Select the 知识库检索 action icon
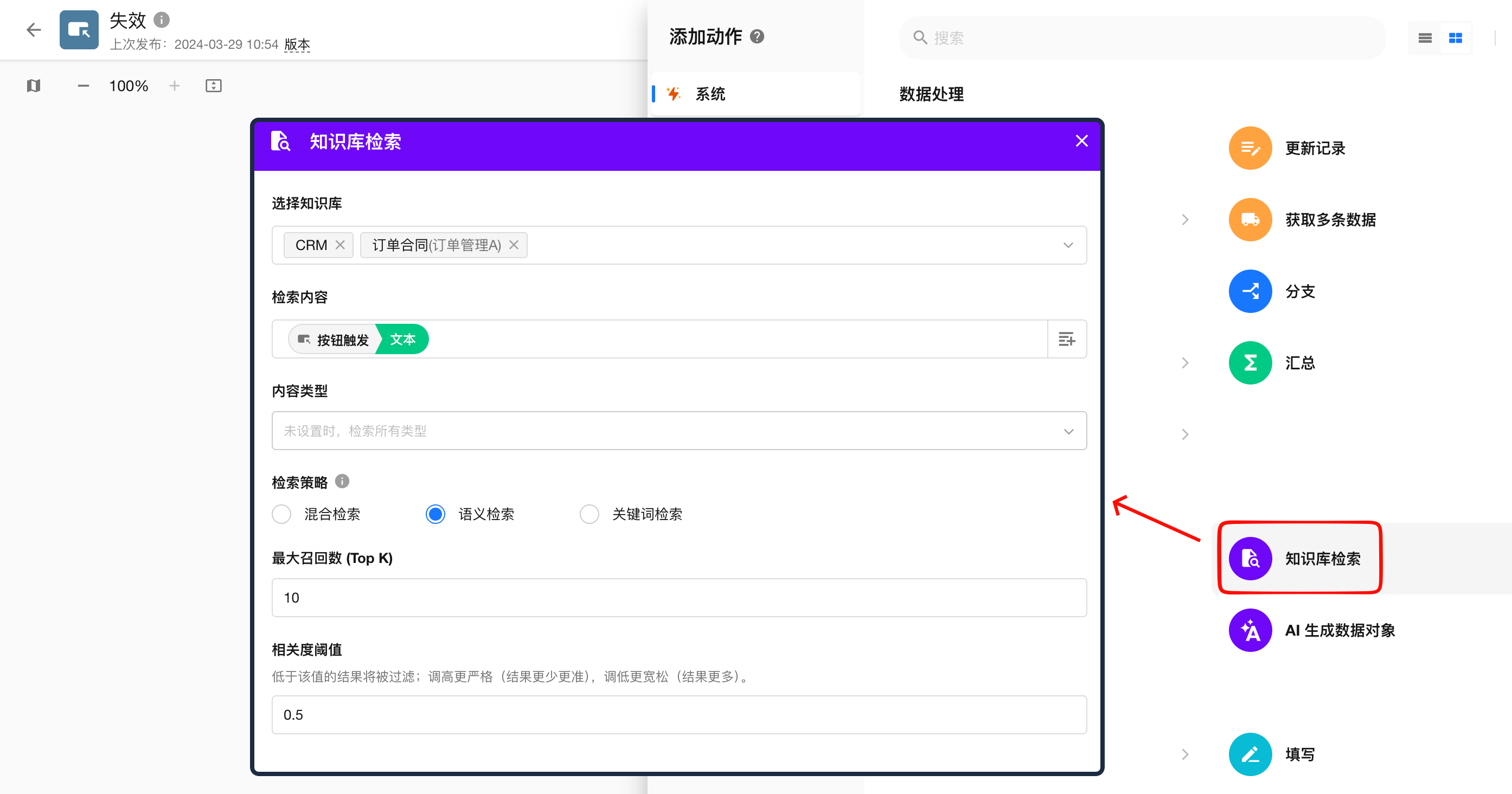1512x794 pixels. pyautogui.click(x=1250, y=558)
